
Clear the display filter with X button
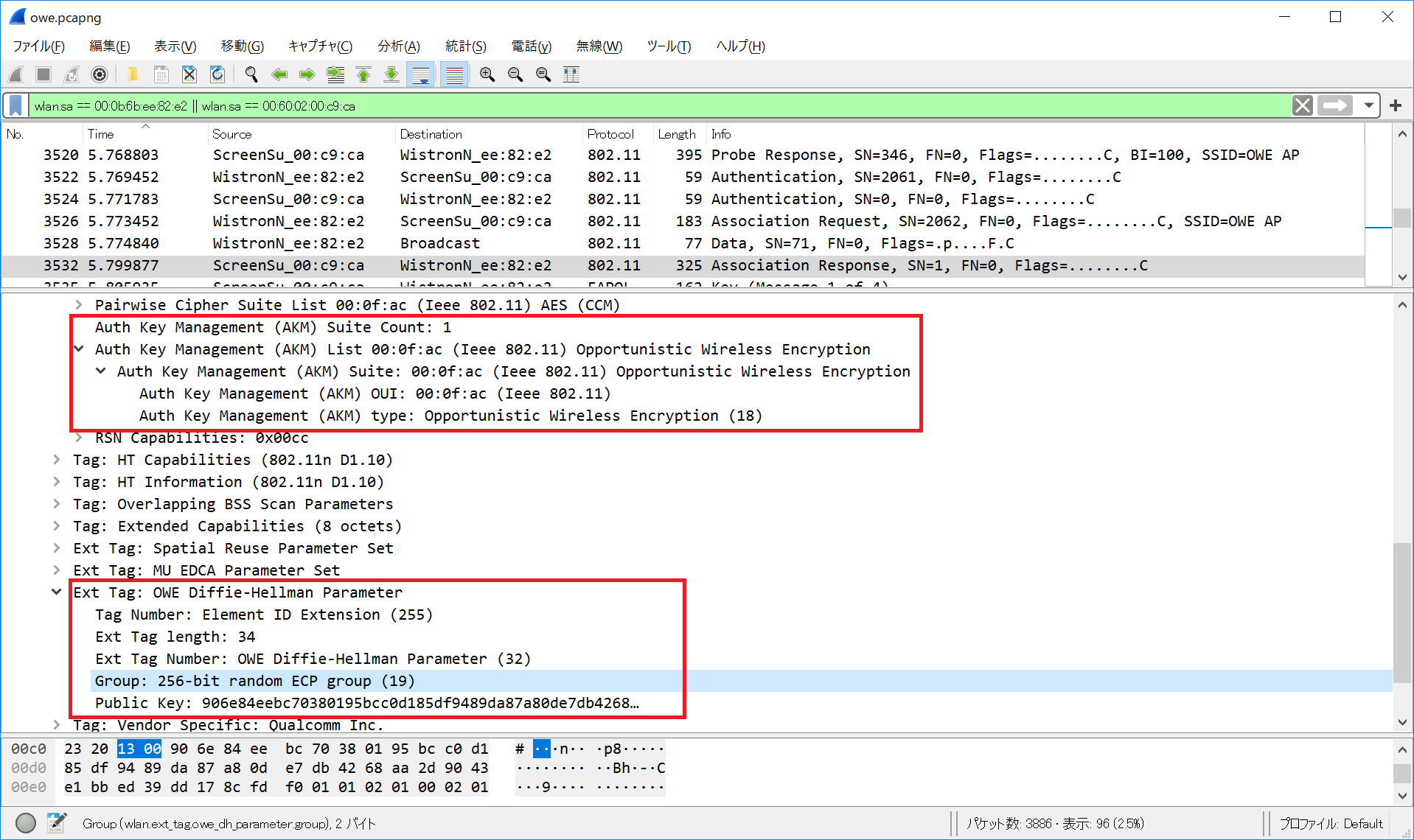(x=1303, y=105)
